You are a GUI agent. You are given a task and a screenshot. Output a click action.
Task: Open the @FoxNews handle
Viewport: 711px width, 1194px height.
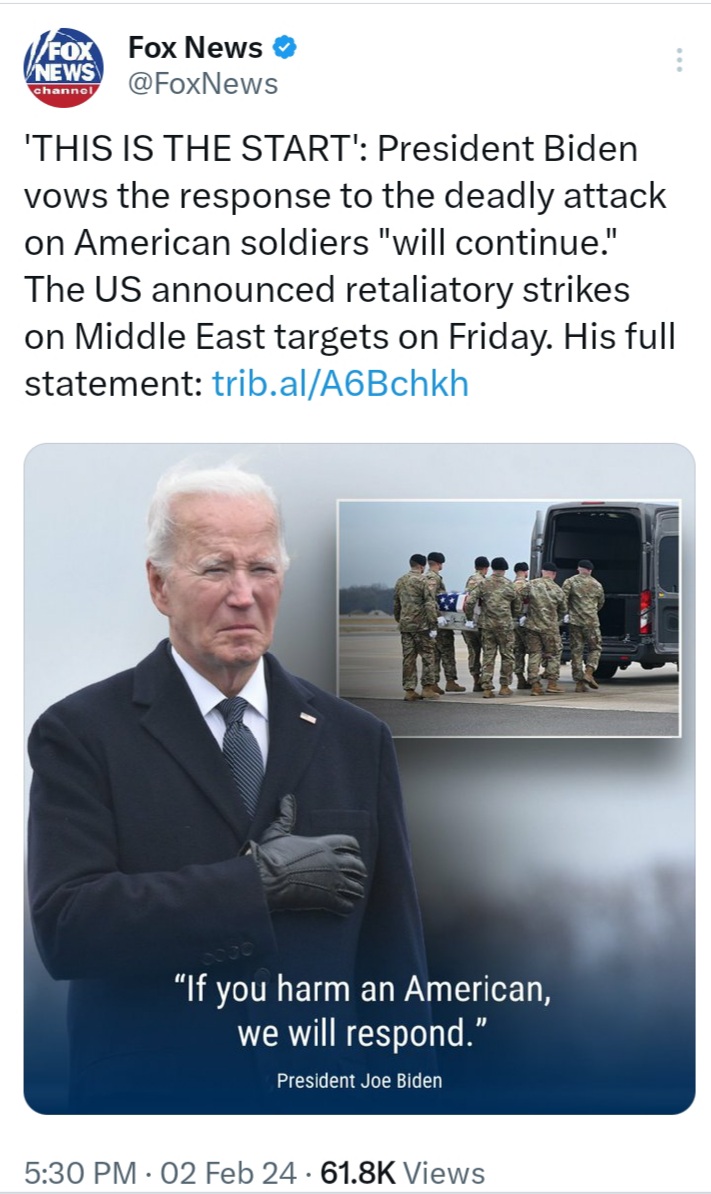203,83
